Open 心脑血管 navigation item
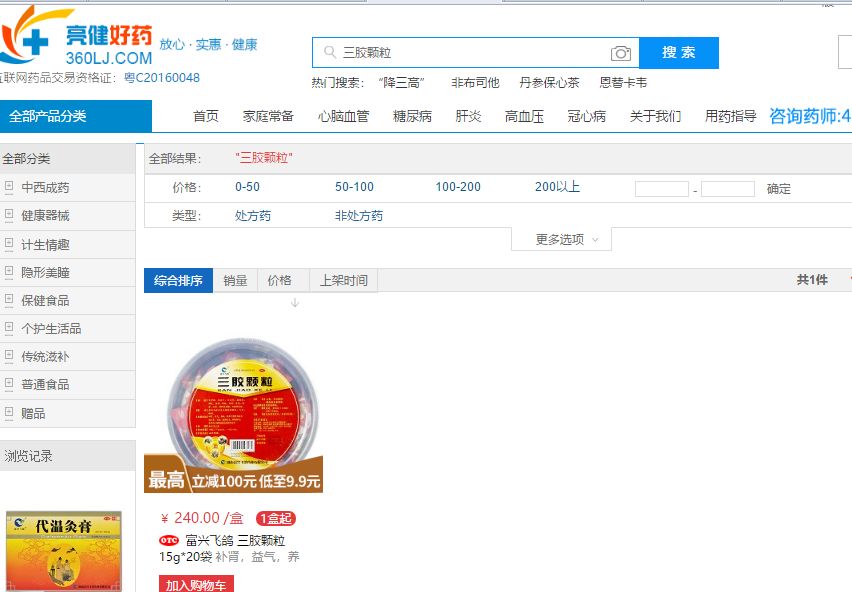The width and height of the screenshot is (852, 592). coord(343,116)
